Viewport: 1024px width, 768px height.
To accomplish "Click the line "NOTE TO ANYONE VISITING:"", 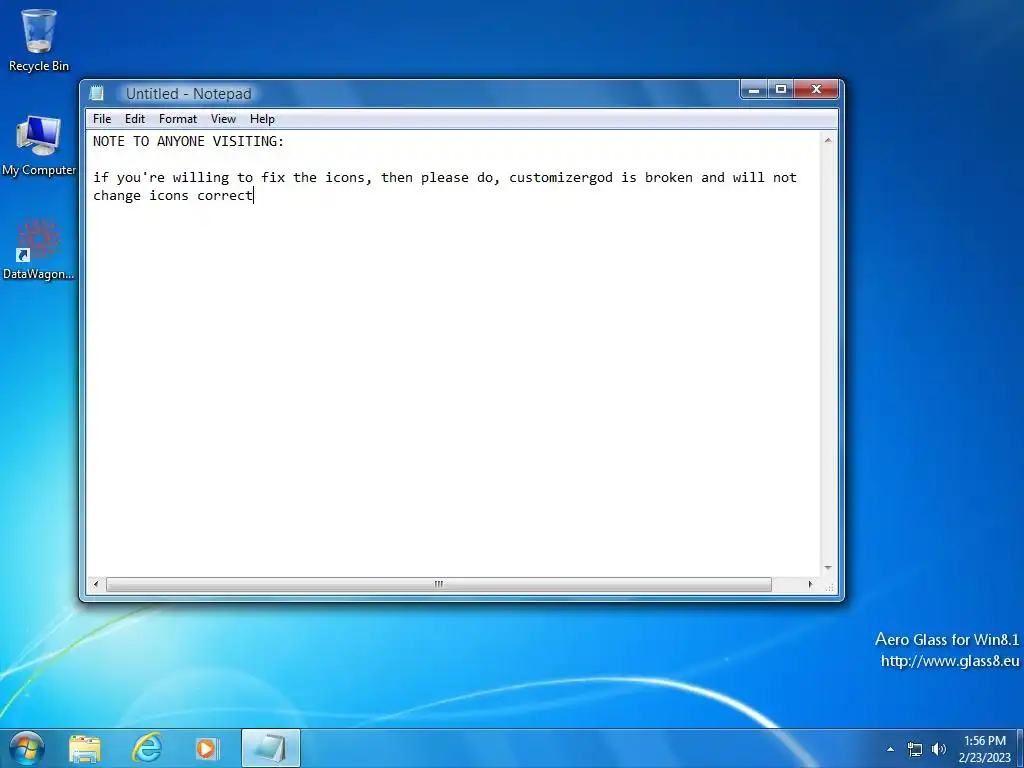I will [189, 141].
